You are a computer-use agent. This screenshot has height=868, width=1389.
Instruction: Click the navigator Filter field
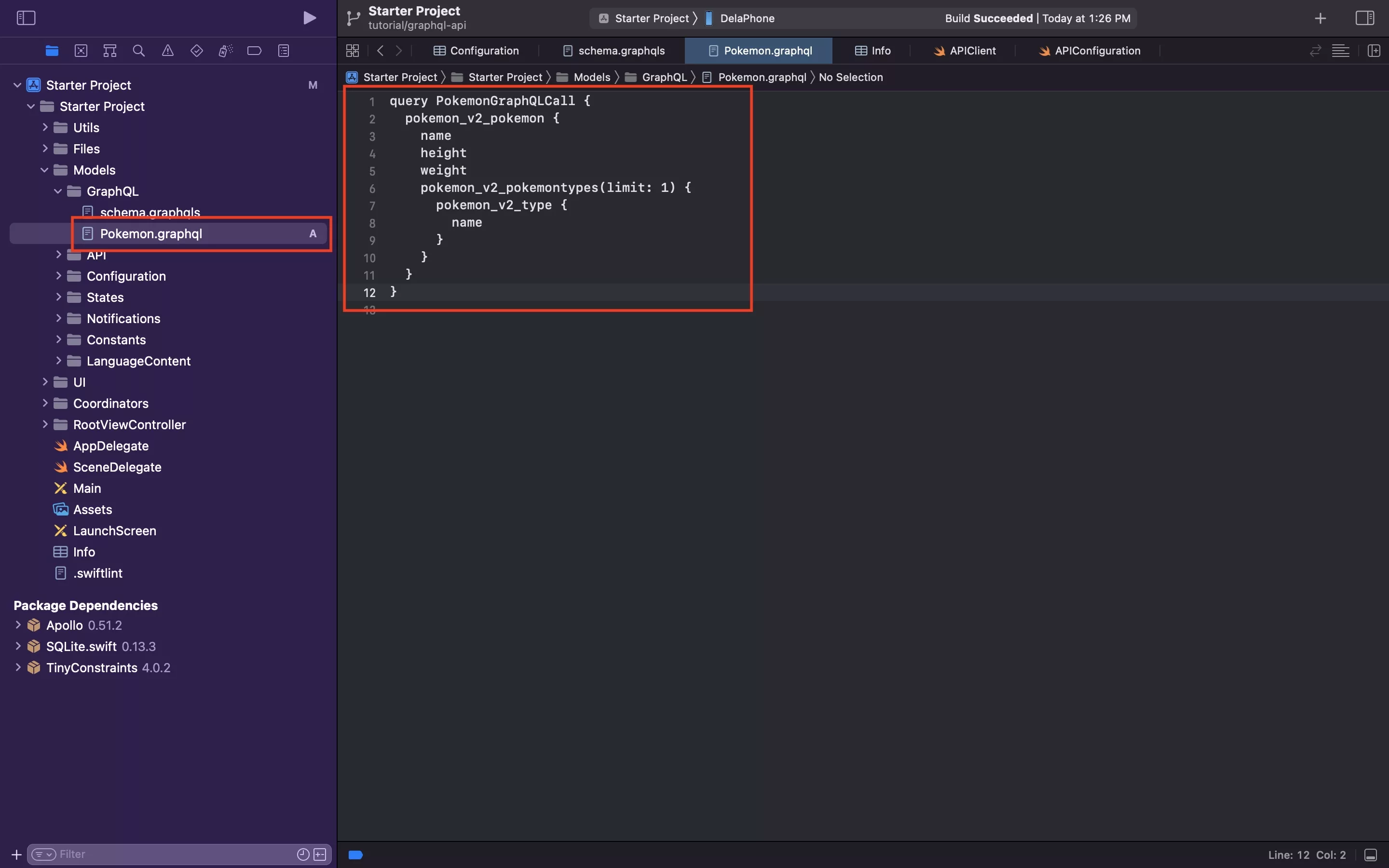[172, 854]
